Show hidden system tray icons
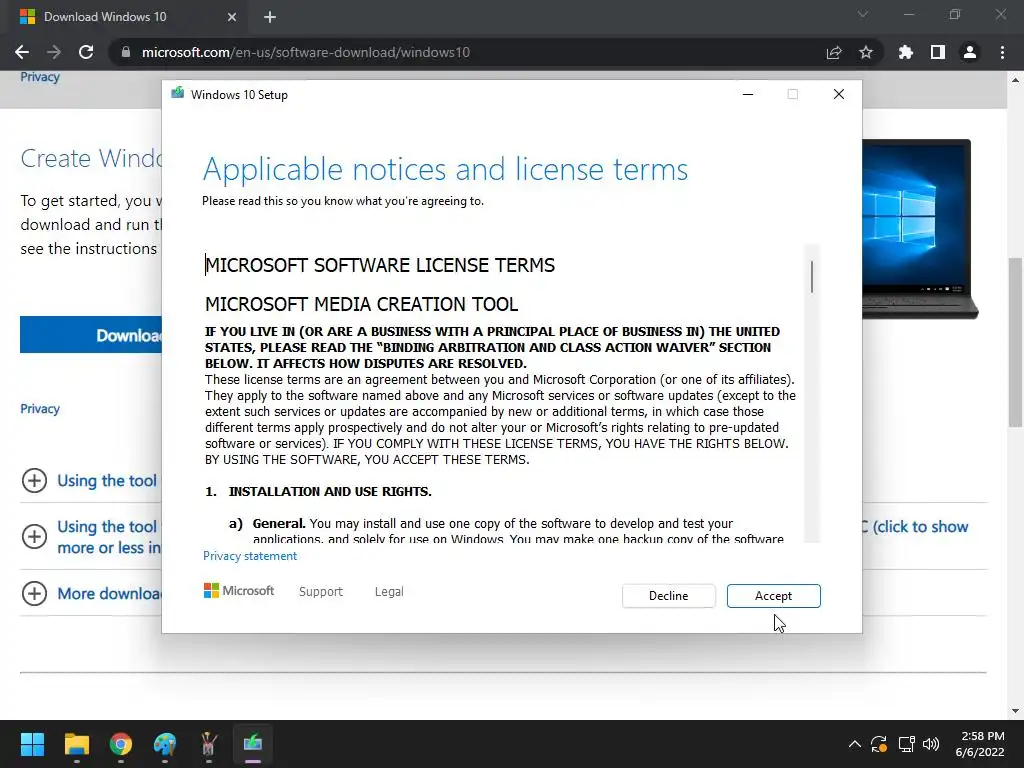1024x768 pixels. (x=854, y=744)
